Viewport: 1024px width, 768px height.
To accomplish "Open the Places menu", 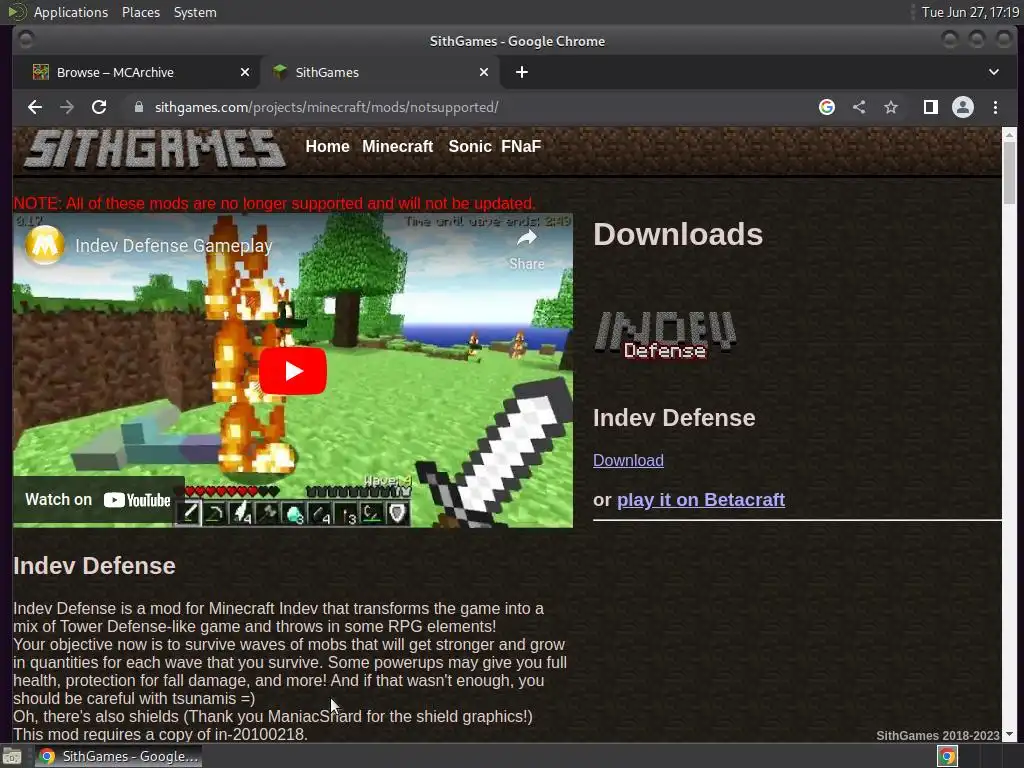I will click(x=141, y=12).
